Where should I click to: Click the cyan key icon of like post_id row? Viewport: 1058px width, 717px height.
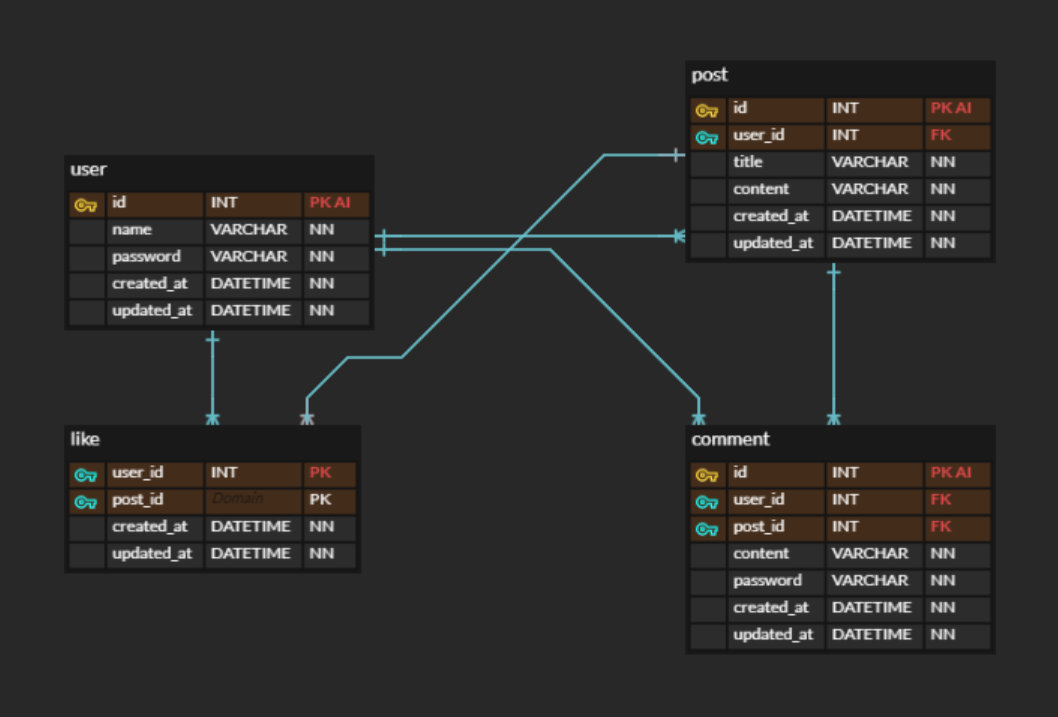click(86, 501)
